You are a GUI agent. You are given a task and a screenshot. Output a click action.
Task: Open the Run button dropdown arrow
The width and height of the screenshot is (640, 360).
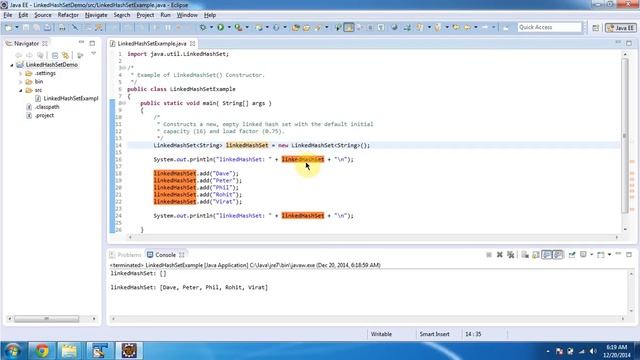click(229, 27)
